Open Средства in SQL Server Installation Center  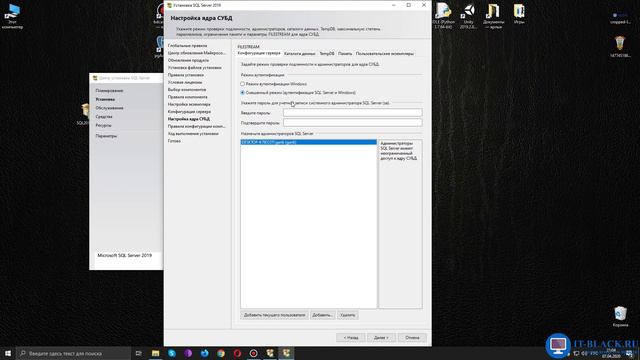104,117
